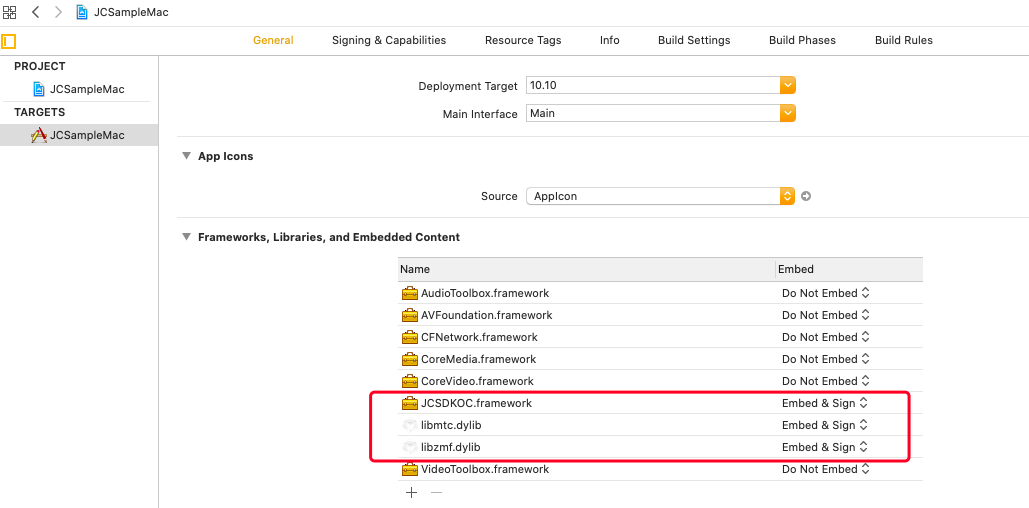The image size is (1029, 508).
Task: Click the Main Interface field showing Main
Action: [x=653, y=114]
